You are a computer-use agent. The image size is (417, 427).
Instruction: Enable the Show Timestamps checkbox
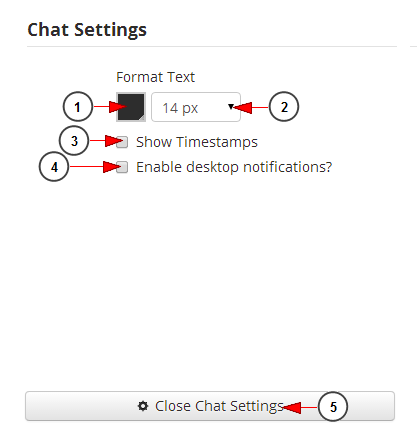[x=122, y=142]
